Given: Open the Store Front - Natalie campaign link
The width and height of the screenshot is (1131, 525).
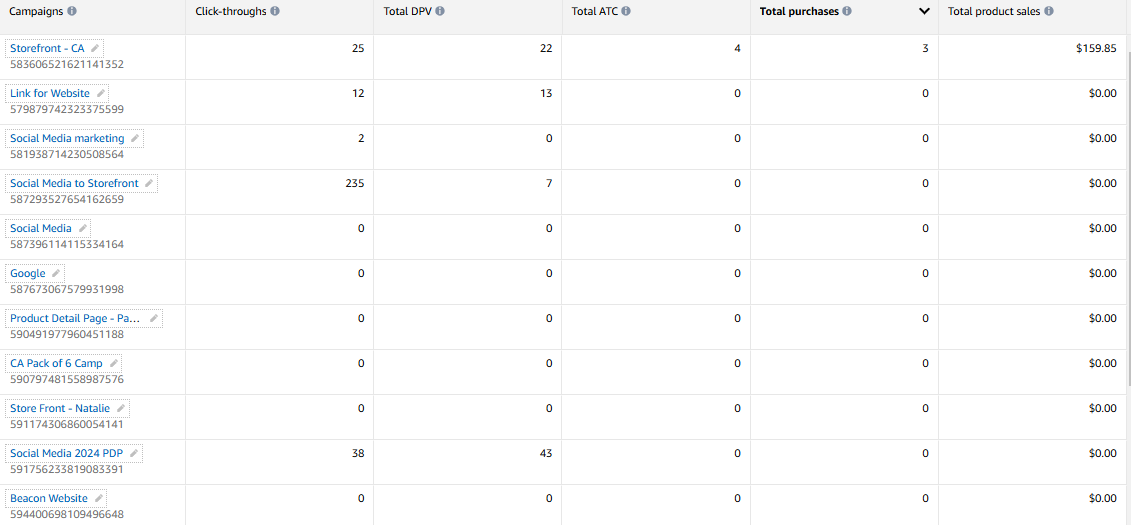Looking at the screenshot, I should pyautogui.click(x=60, y=408).
